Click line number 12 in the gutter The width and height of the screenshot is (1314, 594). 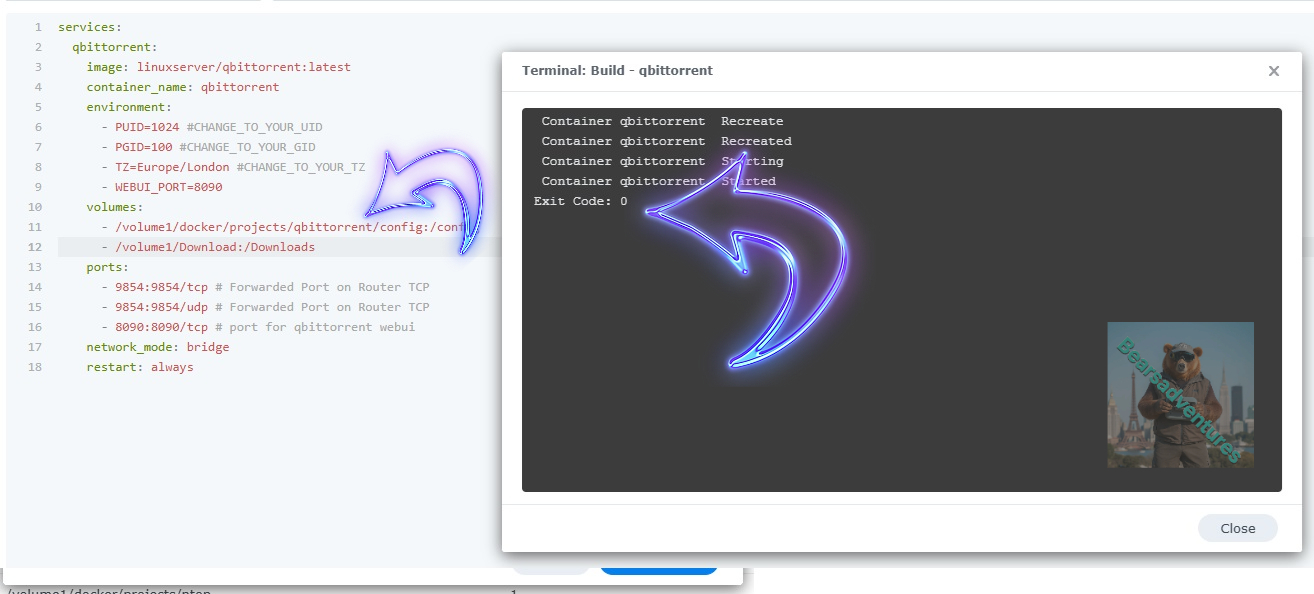[x=36, y=247]
